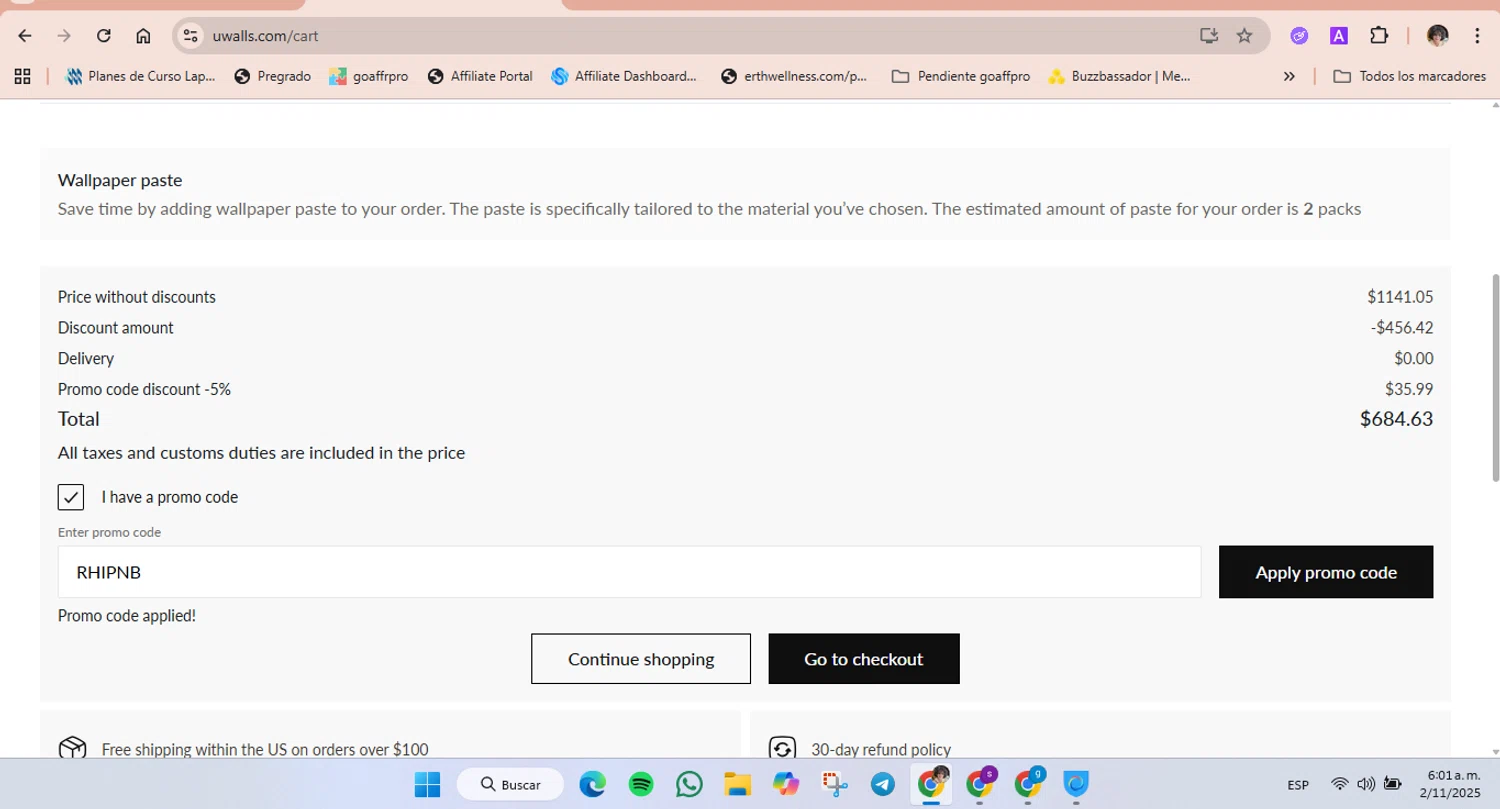The height and width of the screenshot is (809, 1500).
Task: Open the 'Affiliate Dashboard...' bookmark
Action: tap(624, 76)
